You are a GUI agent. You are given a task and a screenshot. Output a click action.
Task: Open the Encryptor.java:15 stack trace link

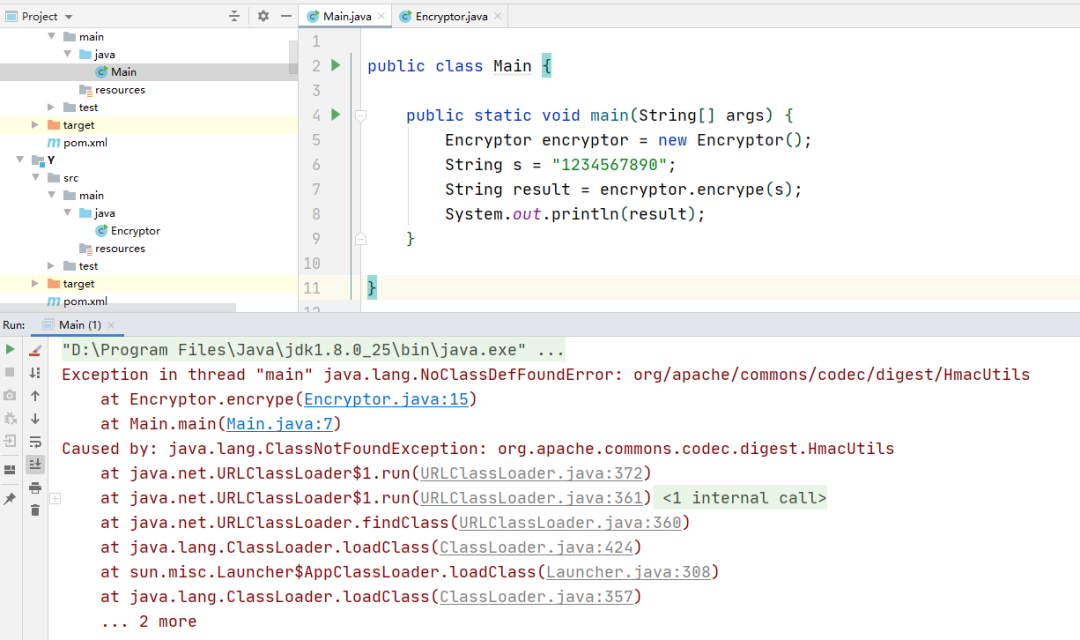click(386, 399)
